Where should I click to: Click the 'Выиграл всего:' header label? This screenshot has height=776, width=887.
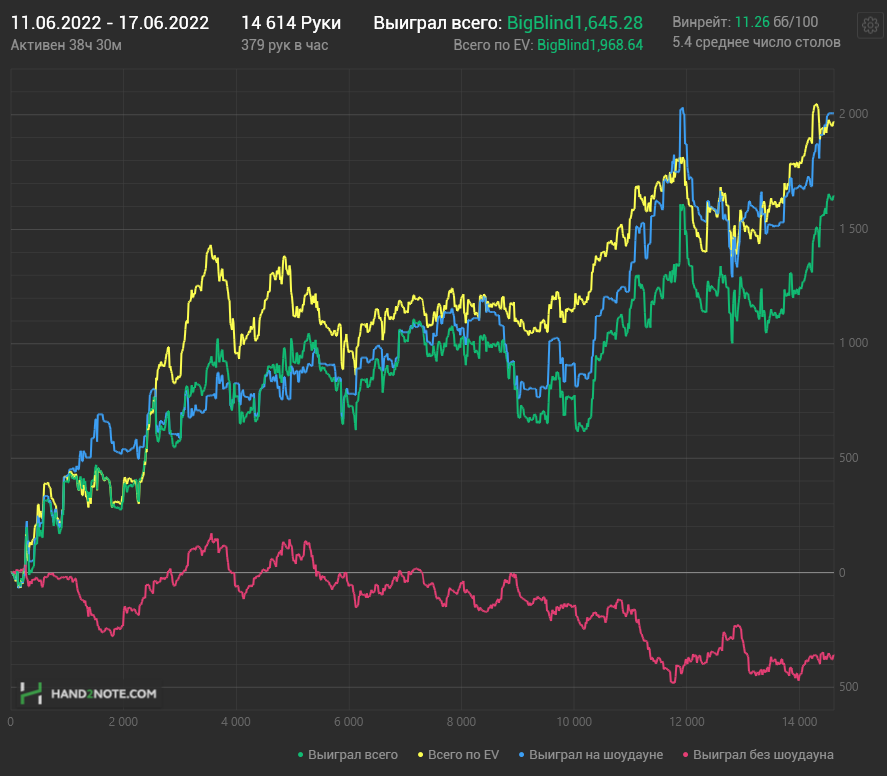pos(437,23)
